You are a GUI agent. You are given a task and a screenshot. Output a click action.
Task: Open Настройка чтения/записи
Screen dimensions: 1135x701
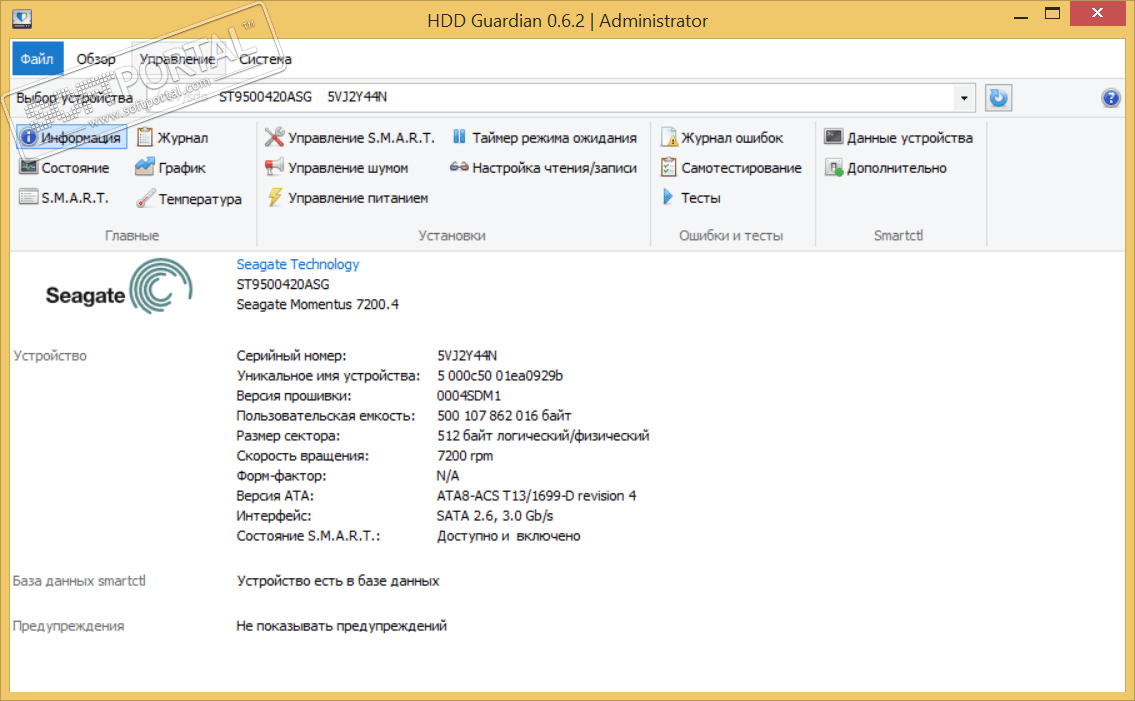(x=543, y=168)
